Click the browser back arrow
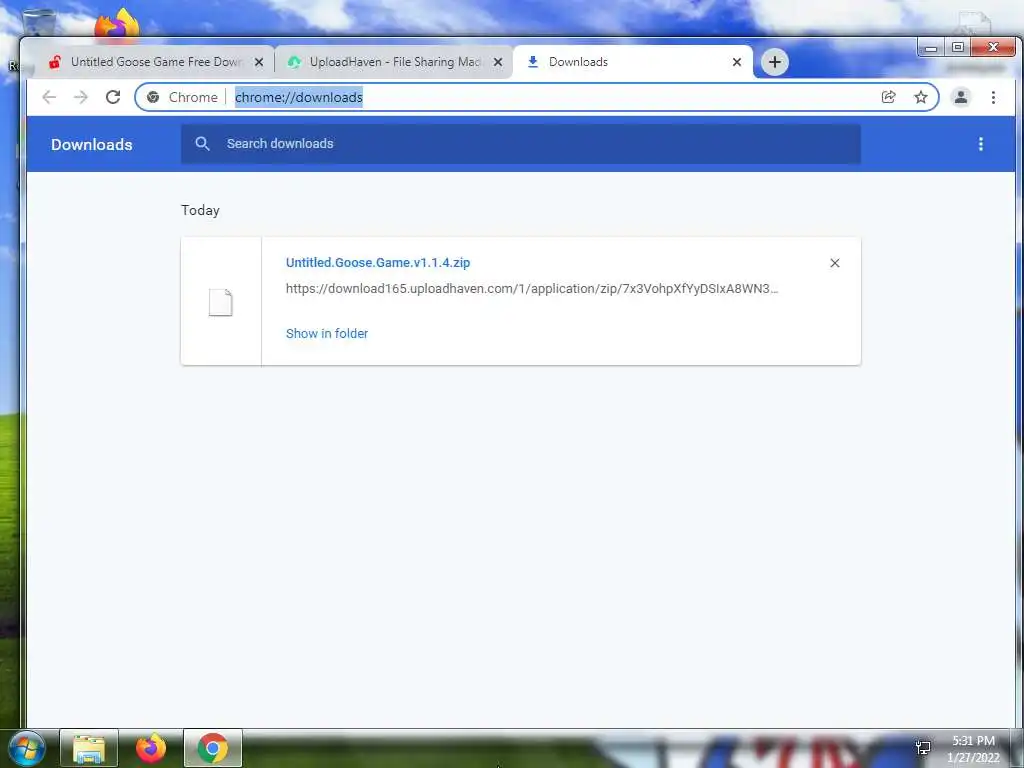This screenshot has height=768, width=1024. pos(49,97)
